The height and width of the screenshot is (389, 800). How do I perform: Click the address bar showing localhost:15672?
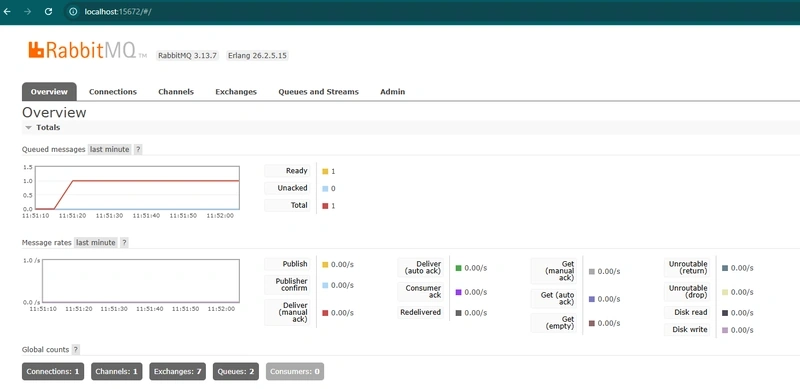coord(118,11)
